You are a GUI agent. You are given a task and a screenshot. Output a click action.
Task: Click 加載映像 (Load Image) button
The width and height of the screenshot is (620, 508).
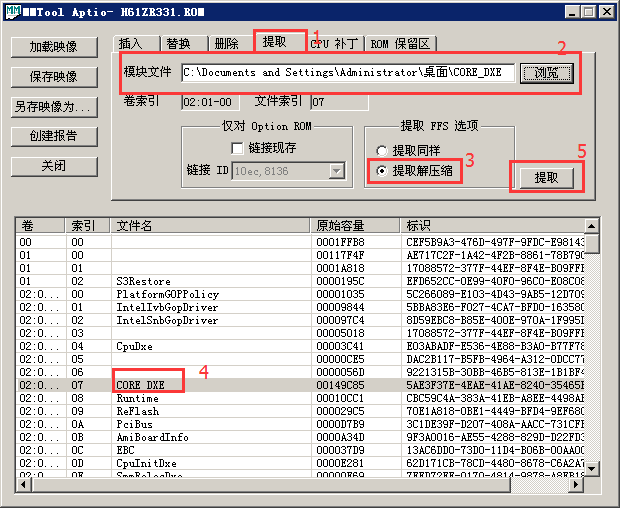tap(54, 47)
